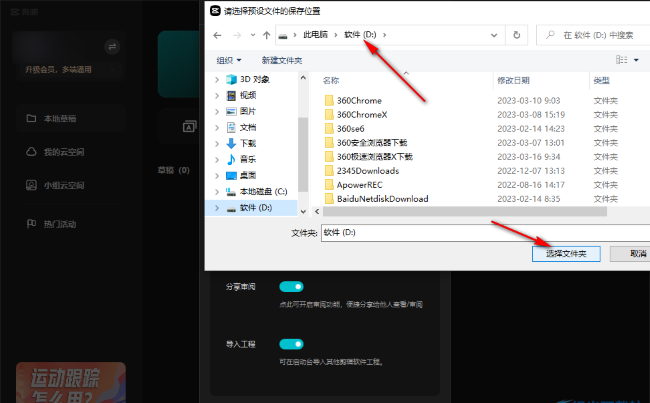Refresh the current folder listing
Image resolution: width=650 pixels, height=403 pixels.
(516, 35)
